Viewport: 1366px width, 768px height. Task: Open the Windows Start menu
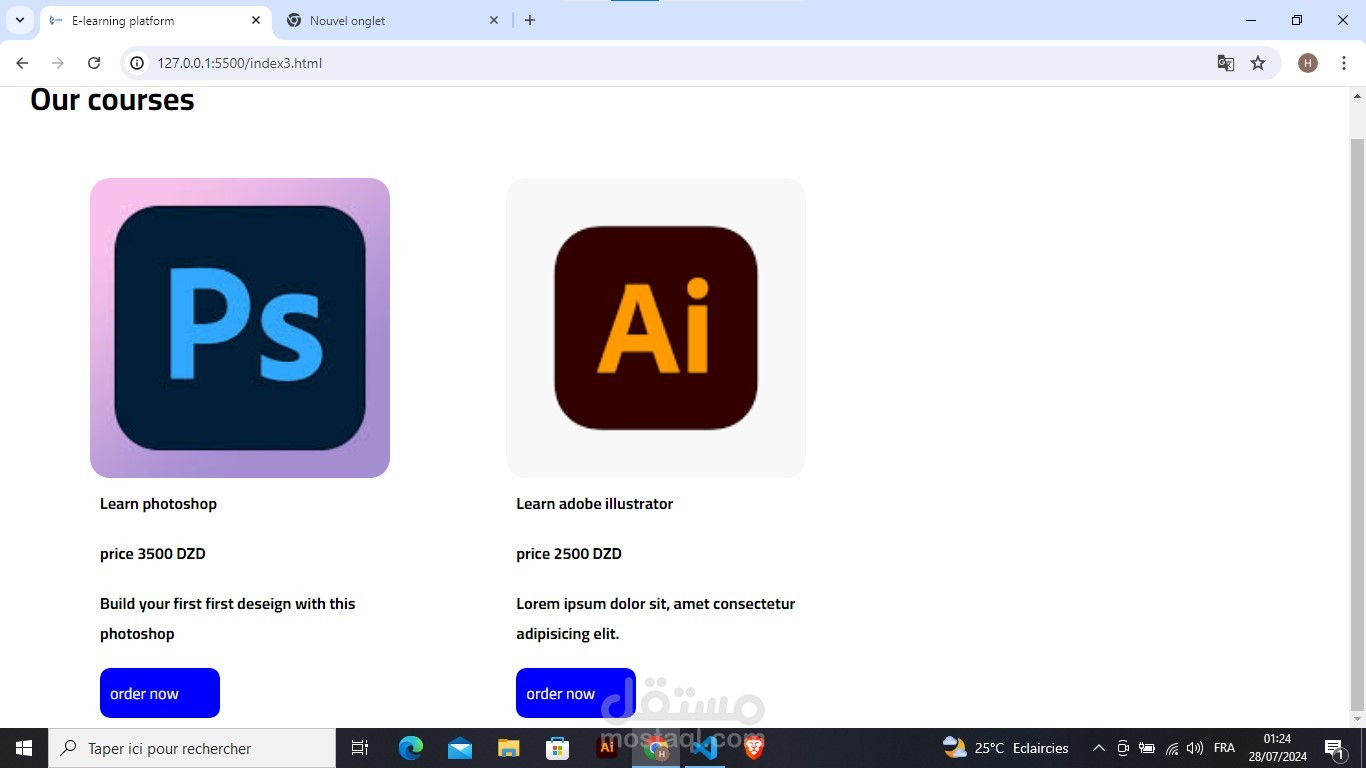[24, 748]
